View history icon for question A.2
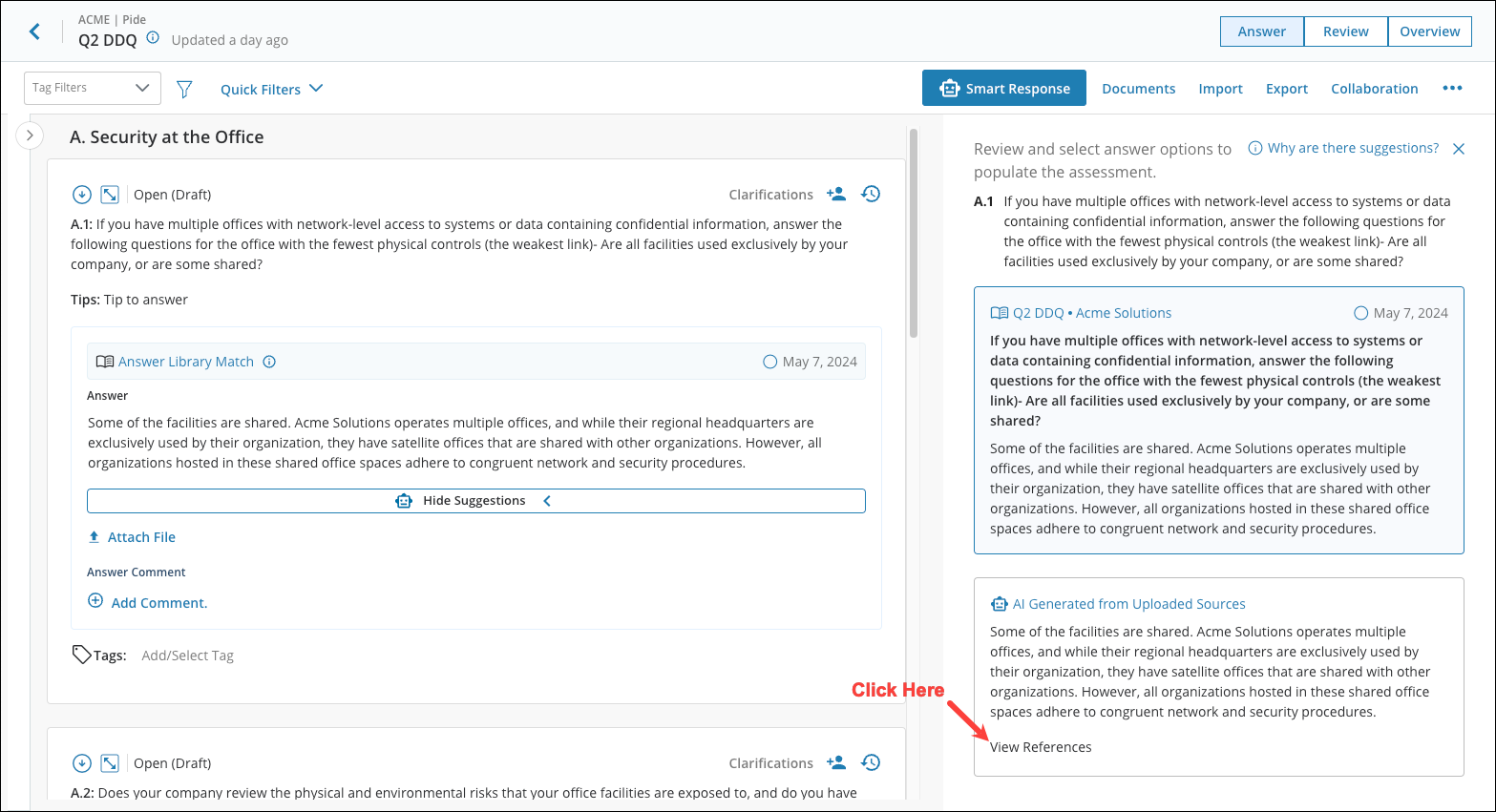The height and width of the screenshot is (812, 1496). [x=871, y=762]
